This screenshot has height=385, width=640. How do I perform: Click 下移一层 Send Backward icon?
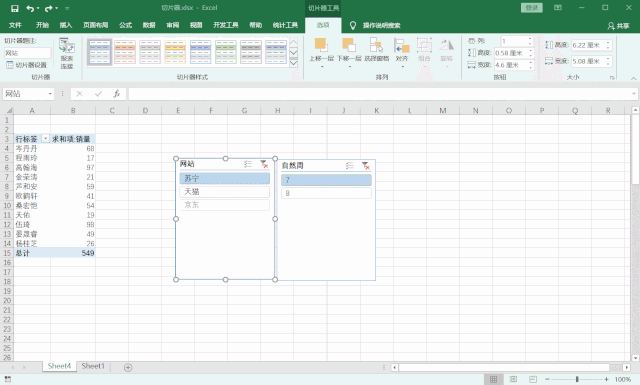pos(349,45)
